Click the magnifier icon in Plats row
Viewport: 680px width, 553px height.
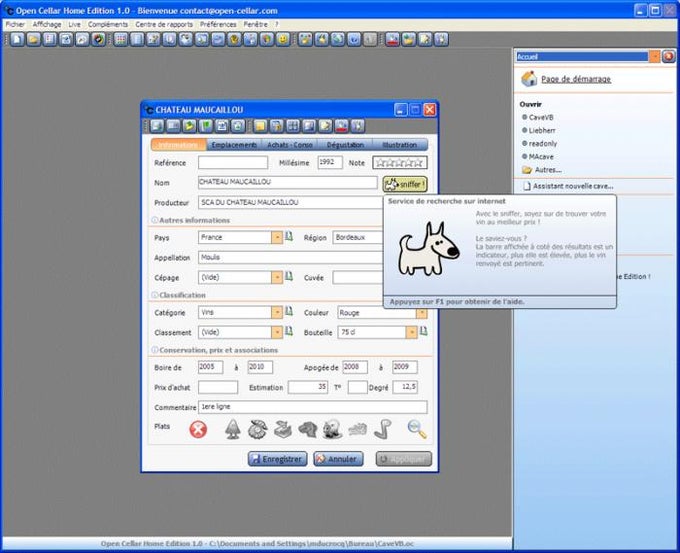pyautogui.click(x=417, y=429)
